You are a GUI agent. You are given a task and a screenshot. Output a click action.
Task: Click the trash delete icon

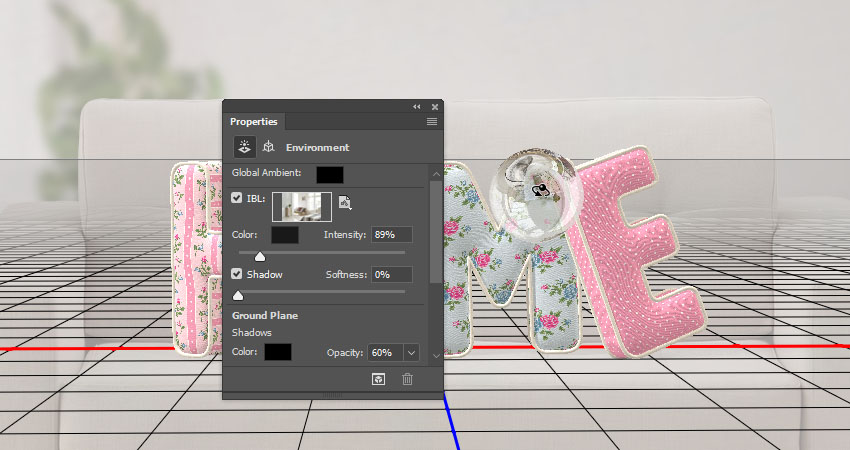click(x=408, y=379)
